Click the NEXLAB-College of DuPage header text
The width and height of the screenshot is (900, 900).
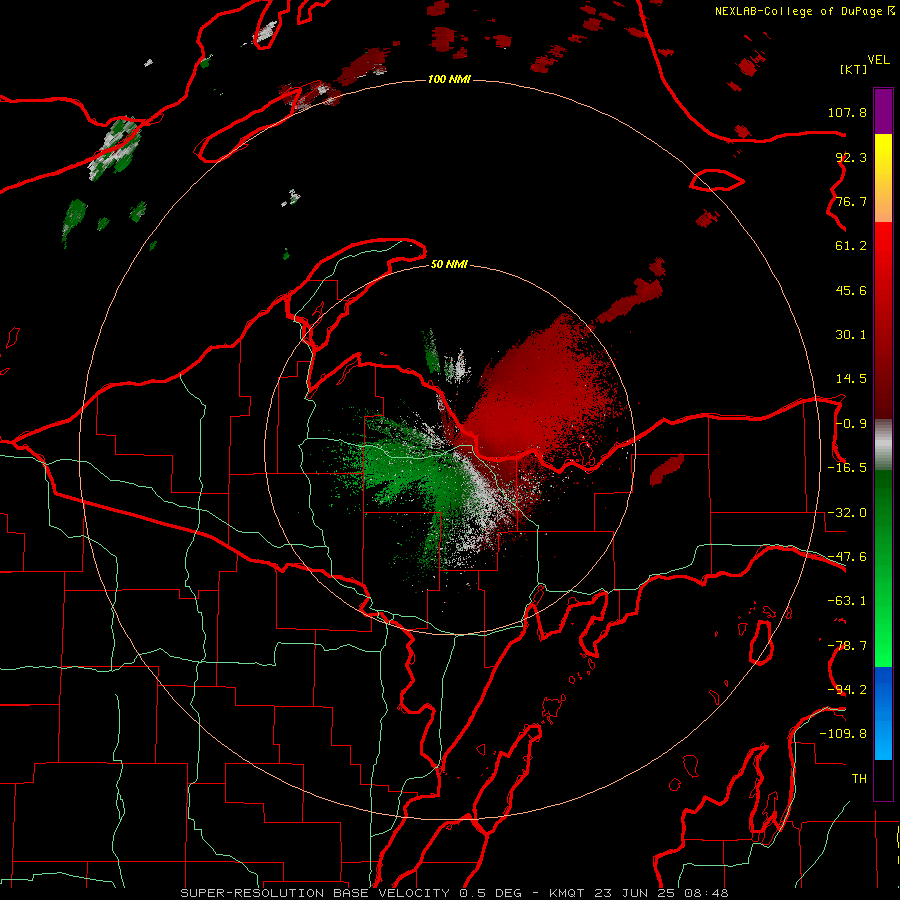805,11
